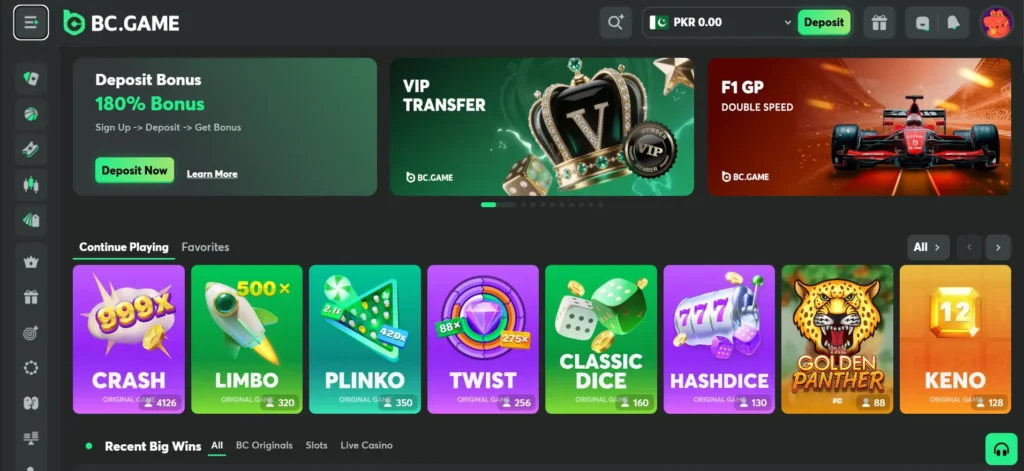This screenshot has height=471, width=1024.
Task: Click the casino cards icon in sidebar
Action: coord(31,79)
